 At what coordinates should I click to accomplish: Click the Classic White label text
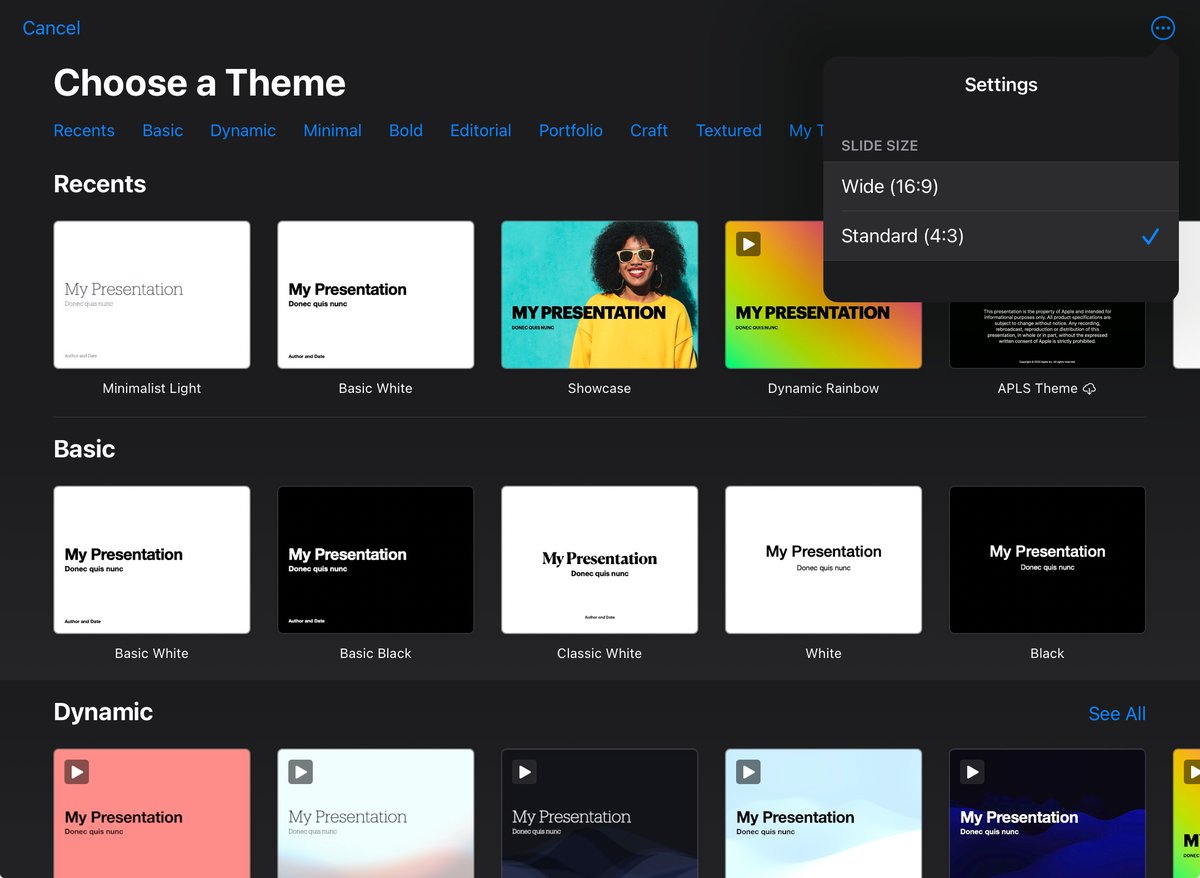pos(599,654)
